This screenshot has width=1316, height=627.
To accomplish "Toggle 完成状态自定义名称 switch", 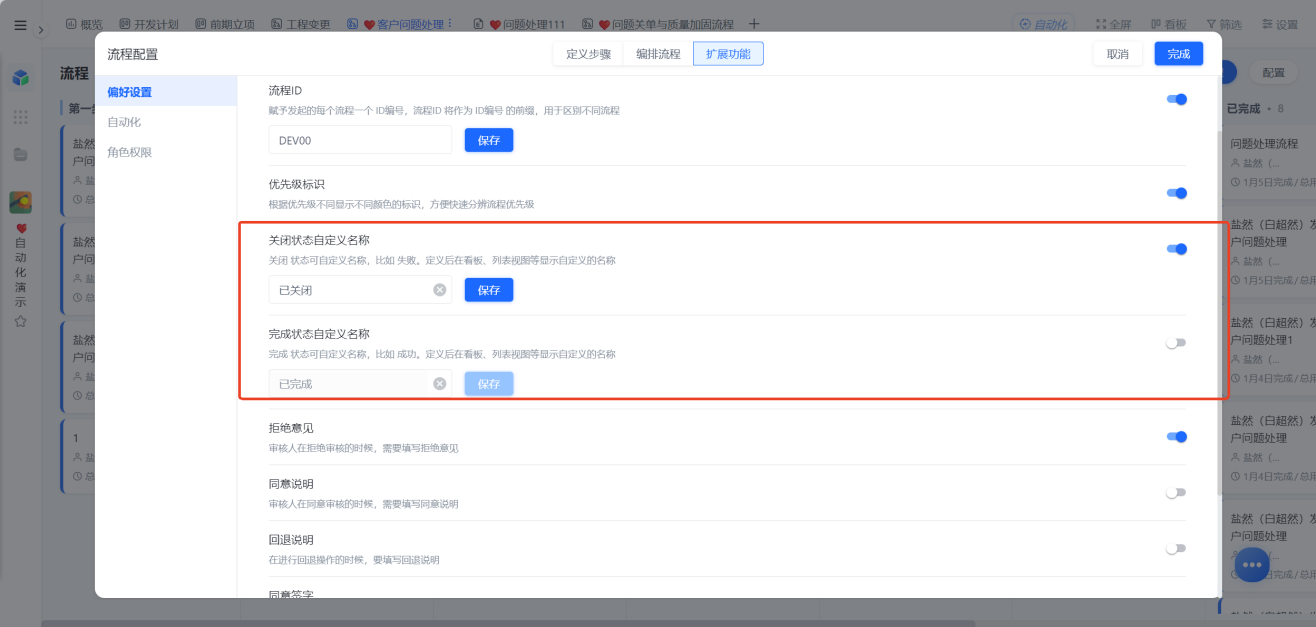I will pos(1177,343).
